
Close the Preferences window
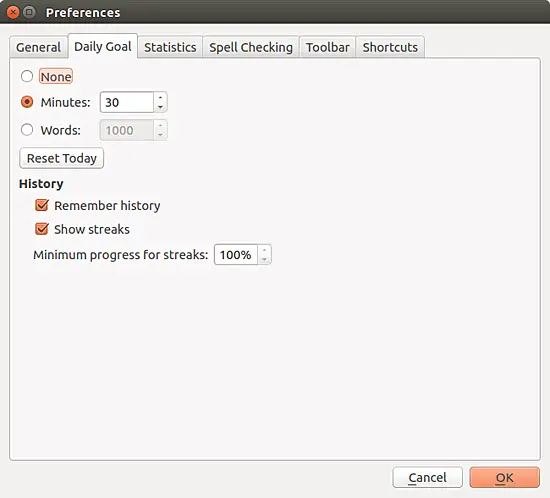tap(13, 12)
